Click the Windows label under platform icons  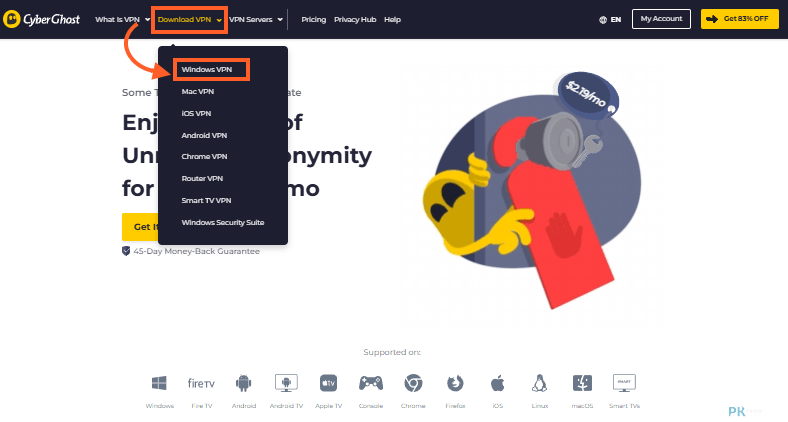tap(159, 406)
